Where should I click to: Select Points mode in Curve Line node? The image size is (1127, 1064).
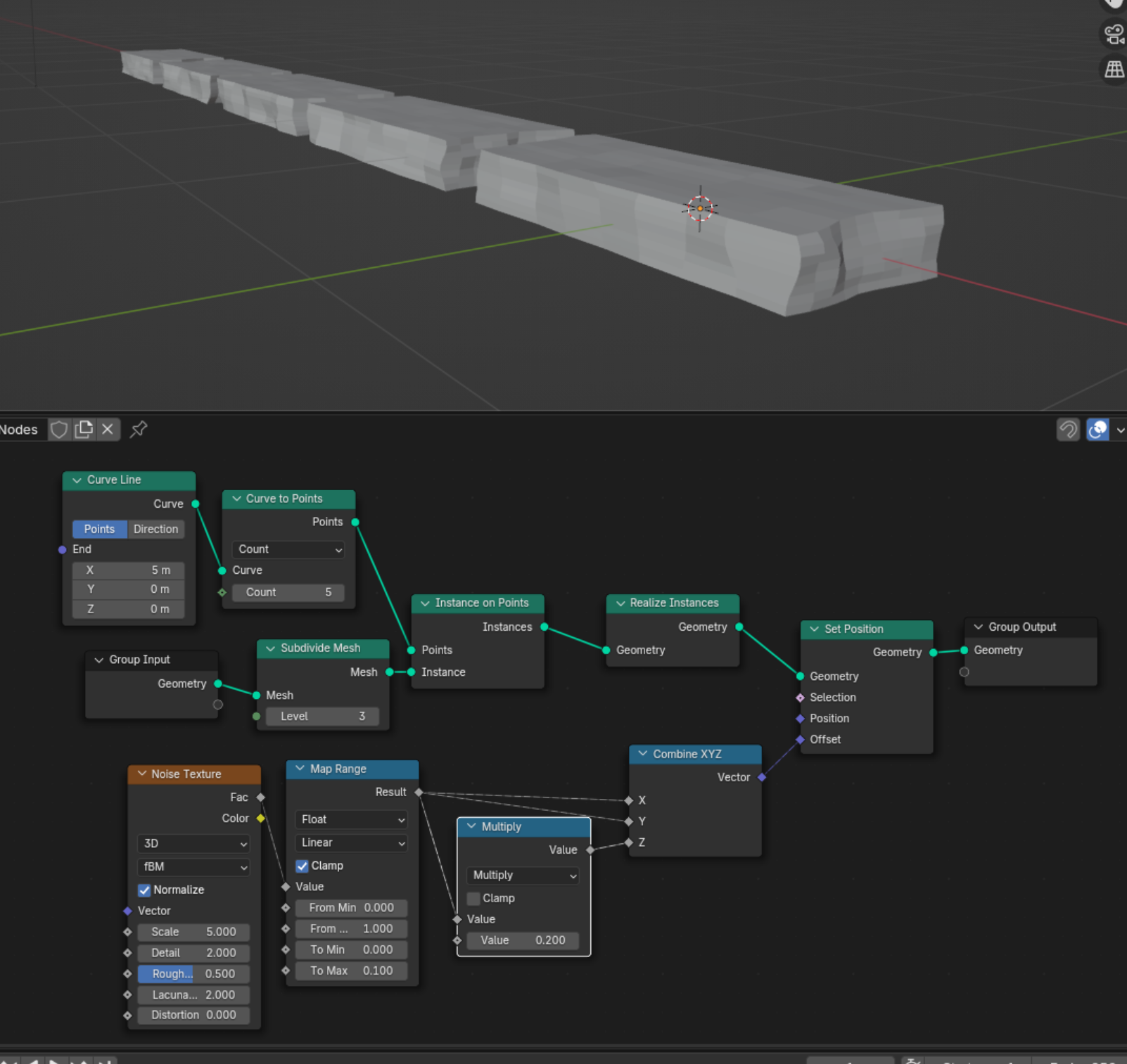click(99, 529)
